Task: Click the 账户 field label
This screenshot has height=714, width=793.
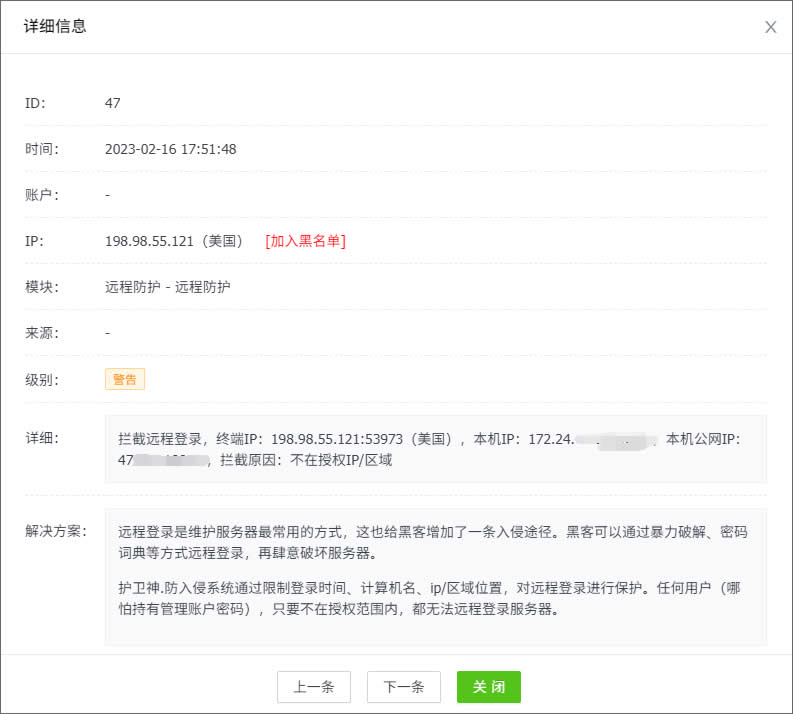Action: pyautogui.click(x=42, y=195)
